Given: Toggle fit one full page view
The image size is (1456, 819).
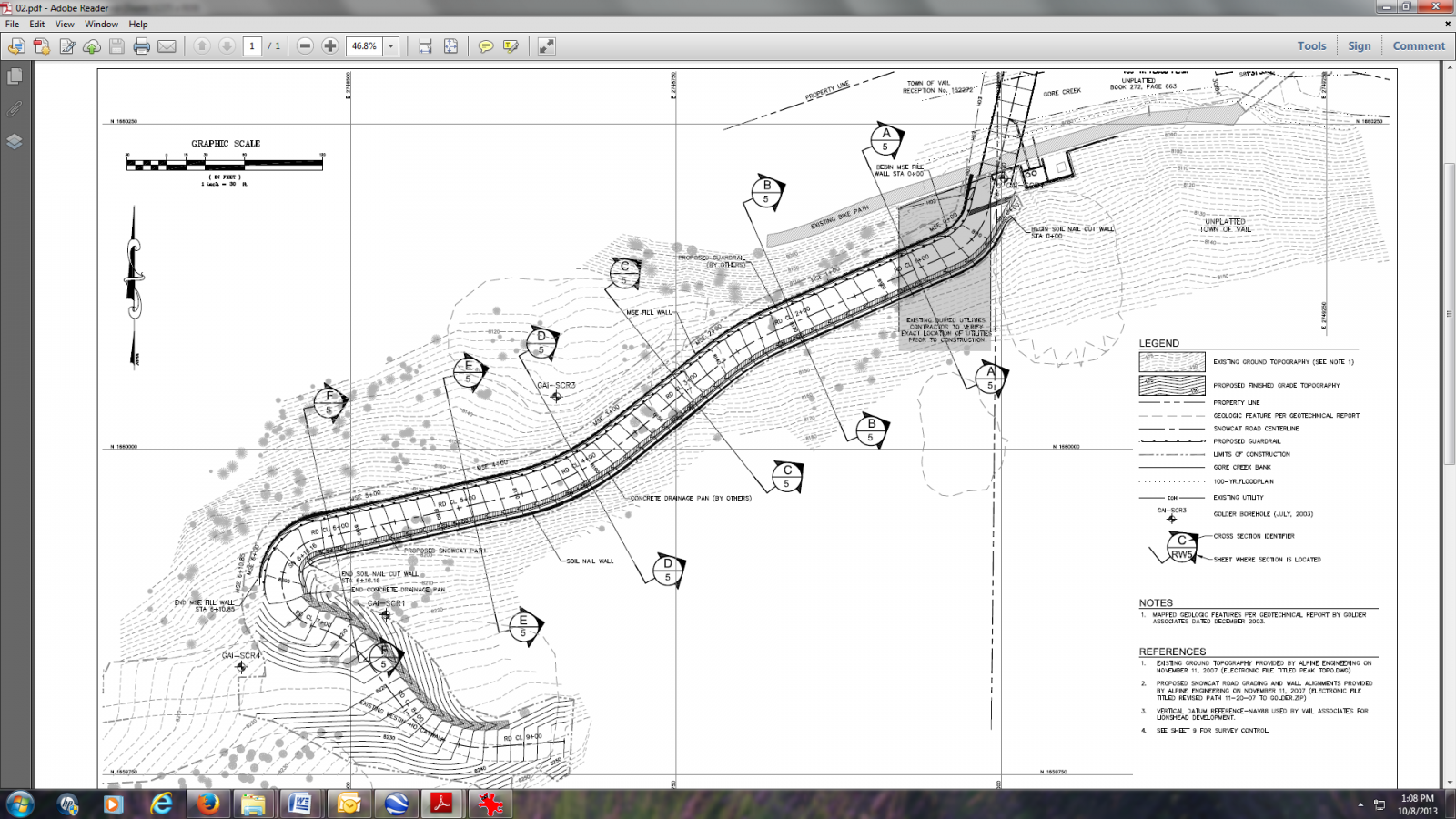Looking at the screenshot, I should [450, 46].
